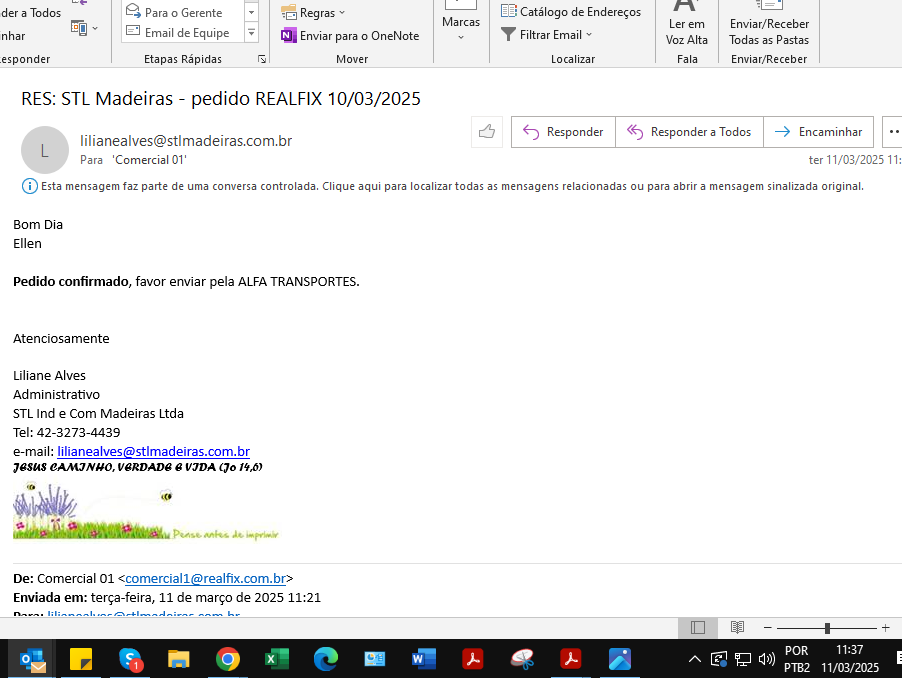Viewport: 902px width, 678px height.
Task: Expand the Marcas menu
Action: point(461,25)
